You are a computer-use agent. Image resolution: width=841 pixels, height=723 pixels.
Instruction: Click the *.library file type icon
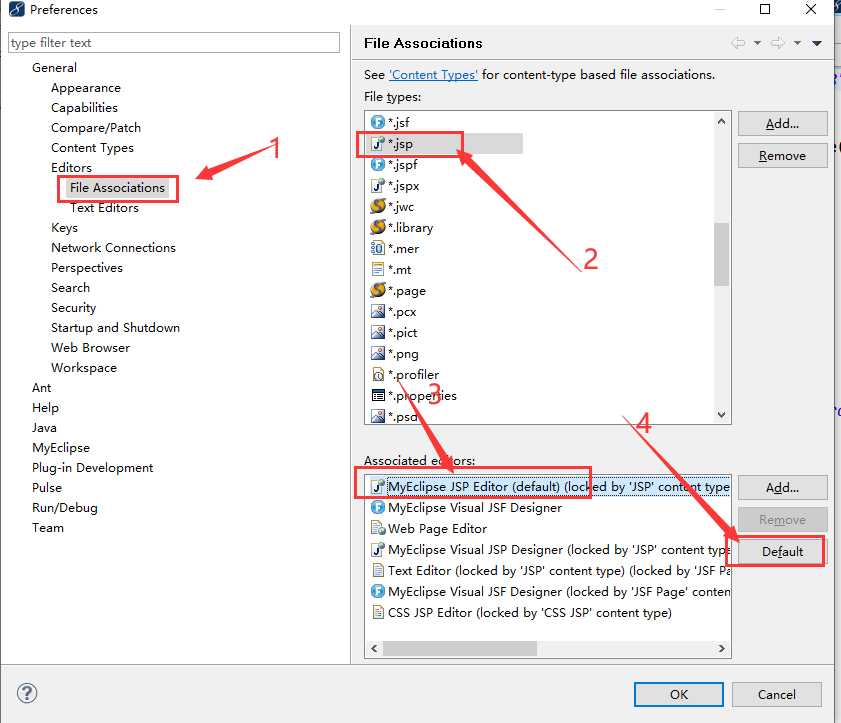pyautogui.click(x=378, y=227)
